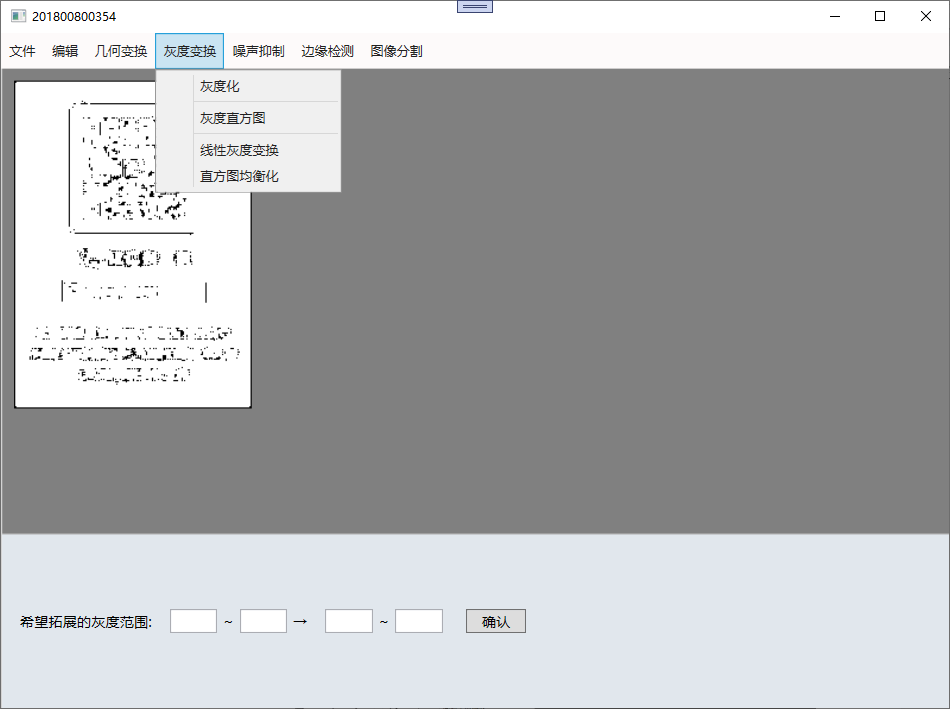Screen dimensions: 950x709
Task: Open the 文件 menu
Action: click(x=22, y=52)
